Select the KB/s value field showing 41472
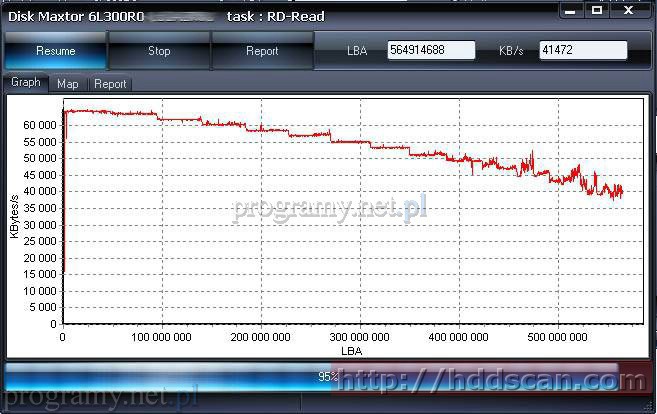 pos(582,51)
